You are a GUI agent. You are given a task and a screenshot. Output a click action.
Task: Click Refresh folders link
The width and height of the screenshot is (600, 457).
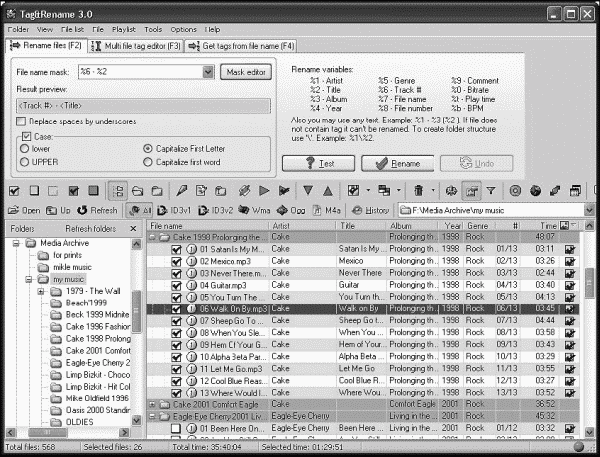[x=90, y=229]
